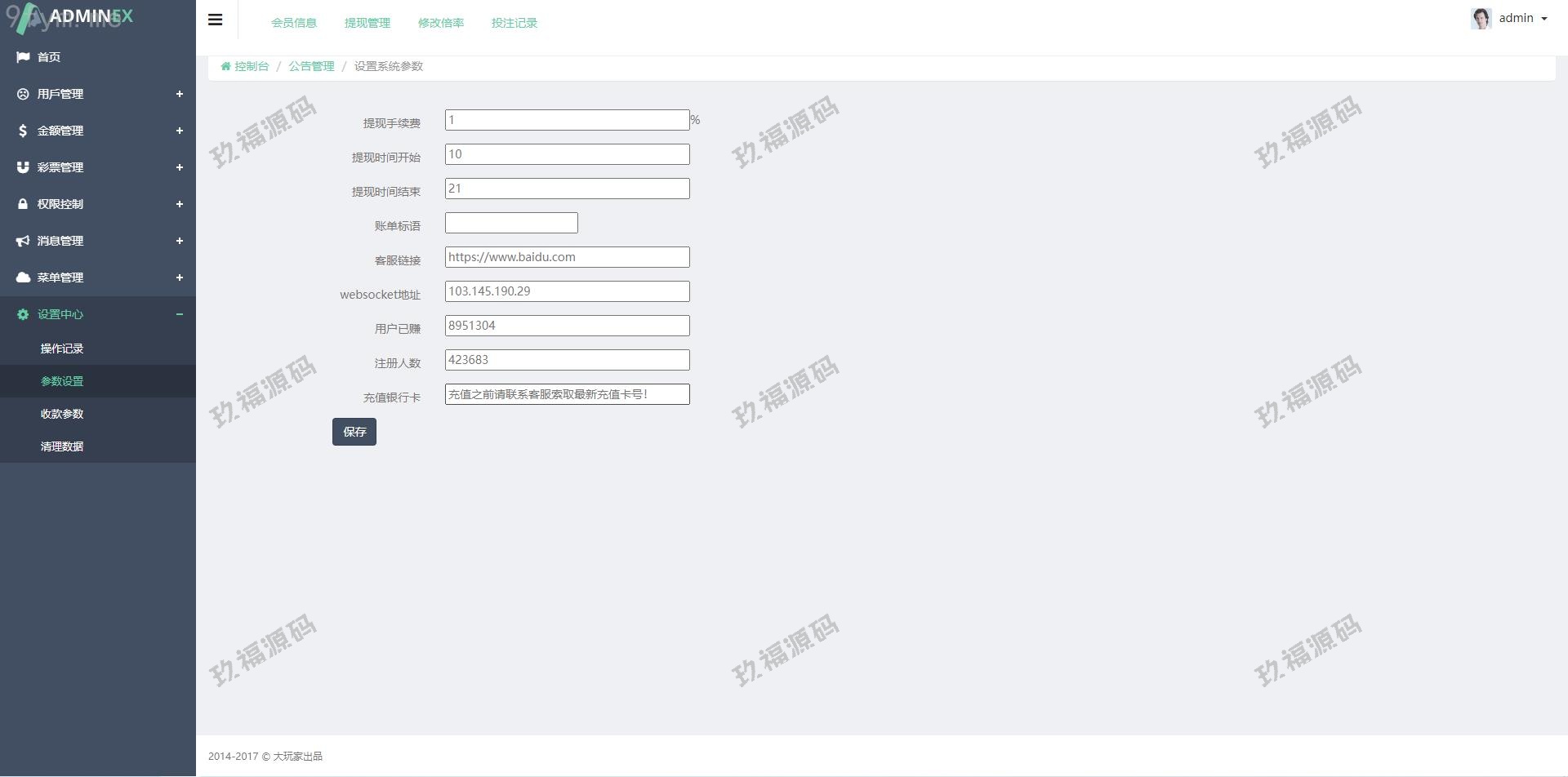The width and height of the screenshot is (1568, 777).
Task: Expand the 用户管理 plus sign
Action: pyautogui.click(x=180, y=94)
